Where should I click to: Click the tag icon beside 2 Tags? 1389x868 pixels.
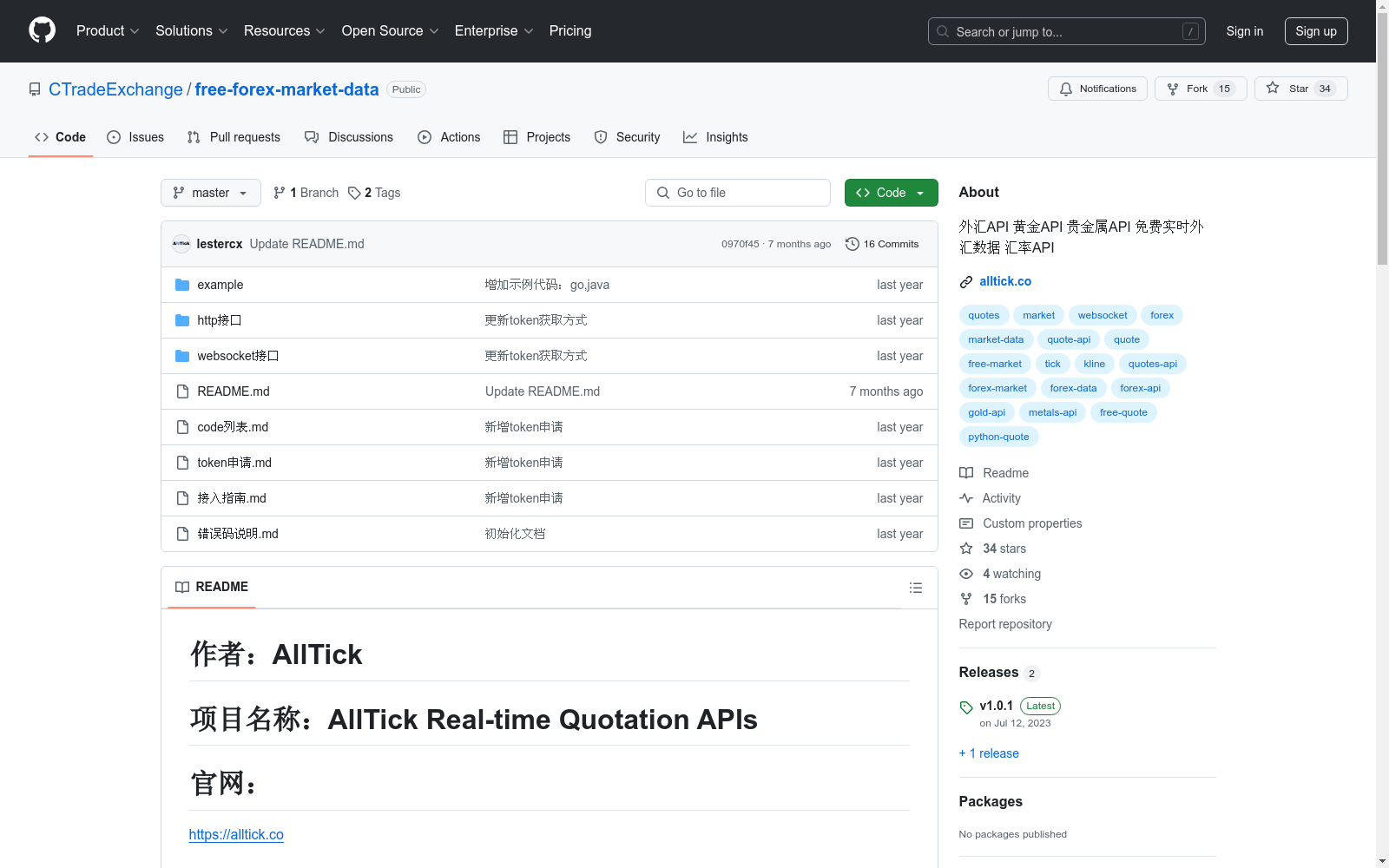pos(354,193)
